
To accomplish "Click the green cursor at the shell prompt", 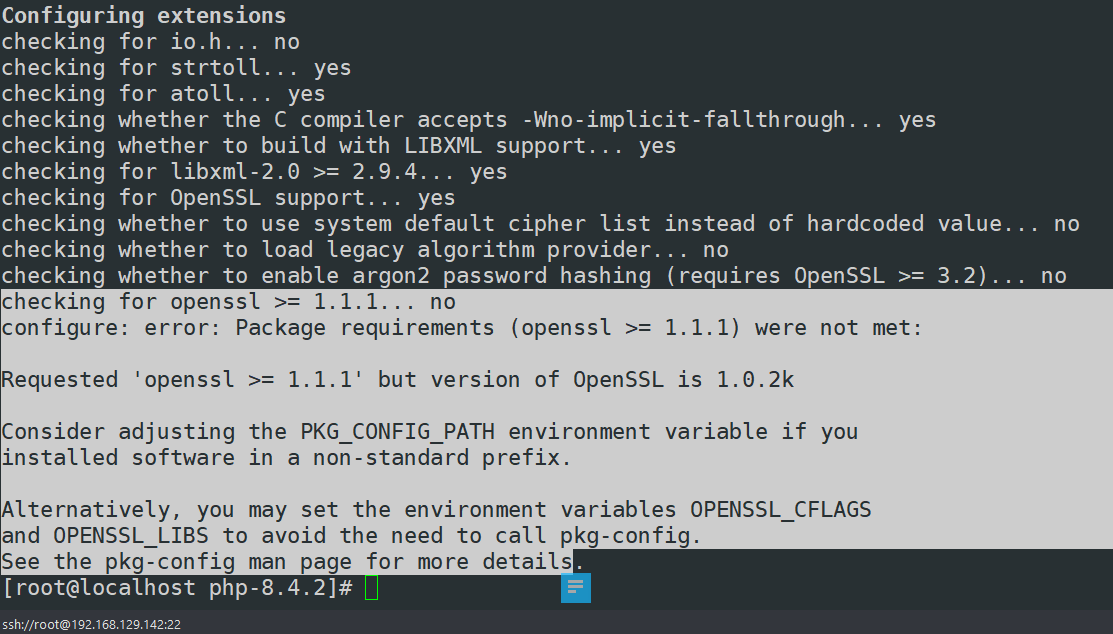I will pyautogui.click(x=372, y=588).
